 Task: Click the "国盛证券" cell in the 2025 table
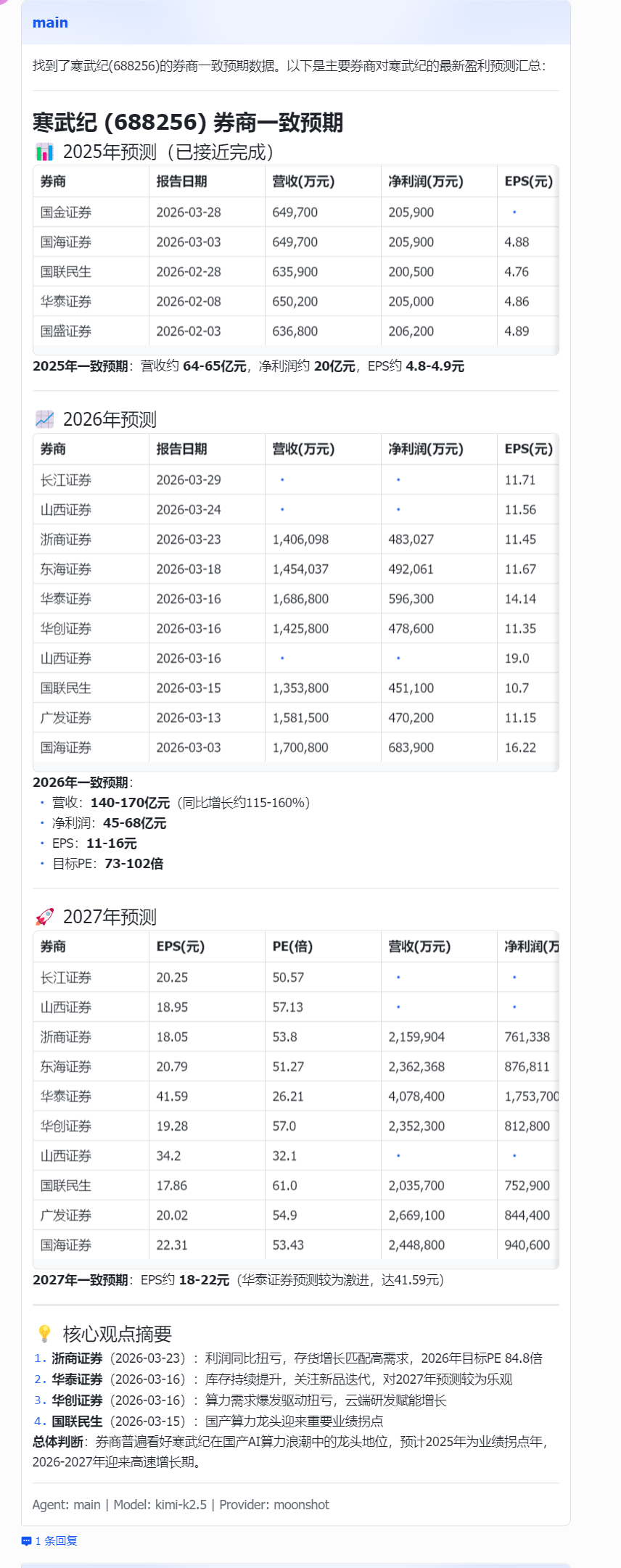point(66,331)
